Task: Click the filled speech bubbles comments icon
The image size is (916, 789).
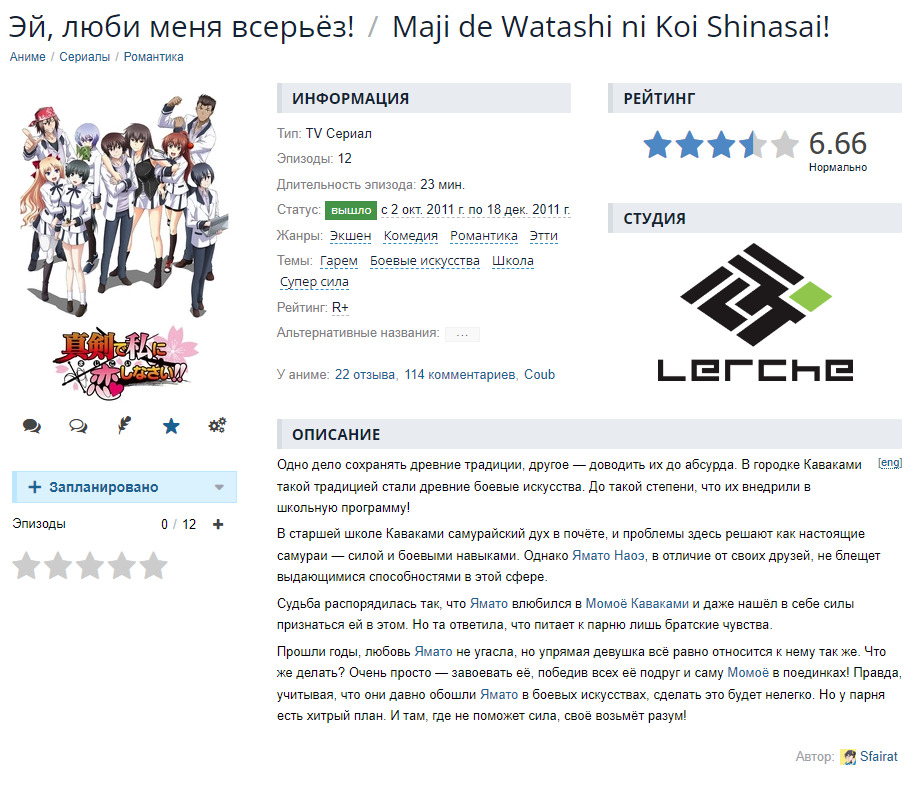Action: click(x=32, y=426)
